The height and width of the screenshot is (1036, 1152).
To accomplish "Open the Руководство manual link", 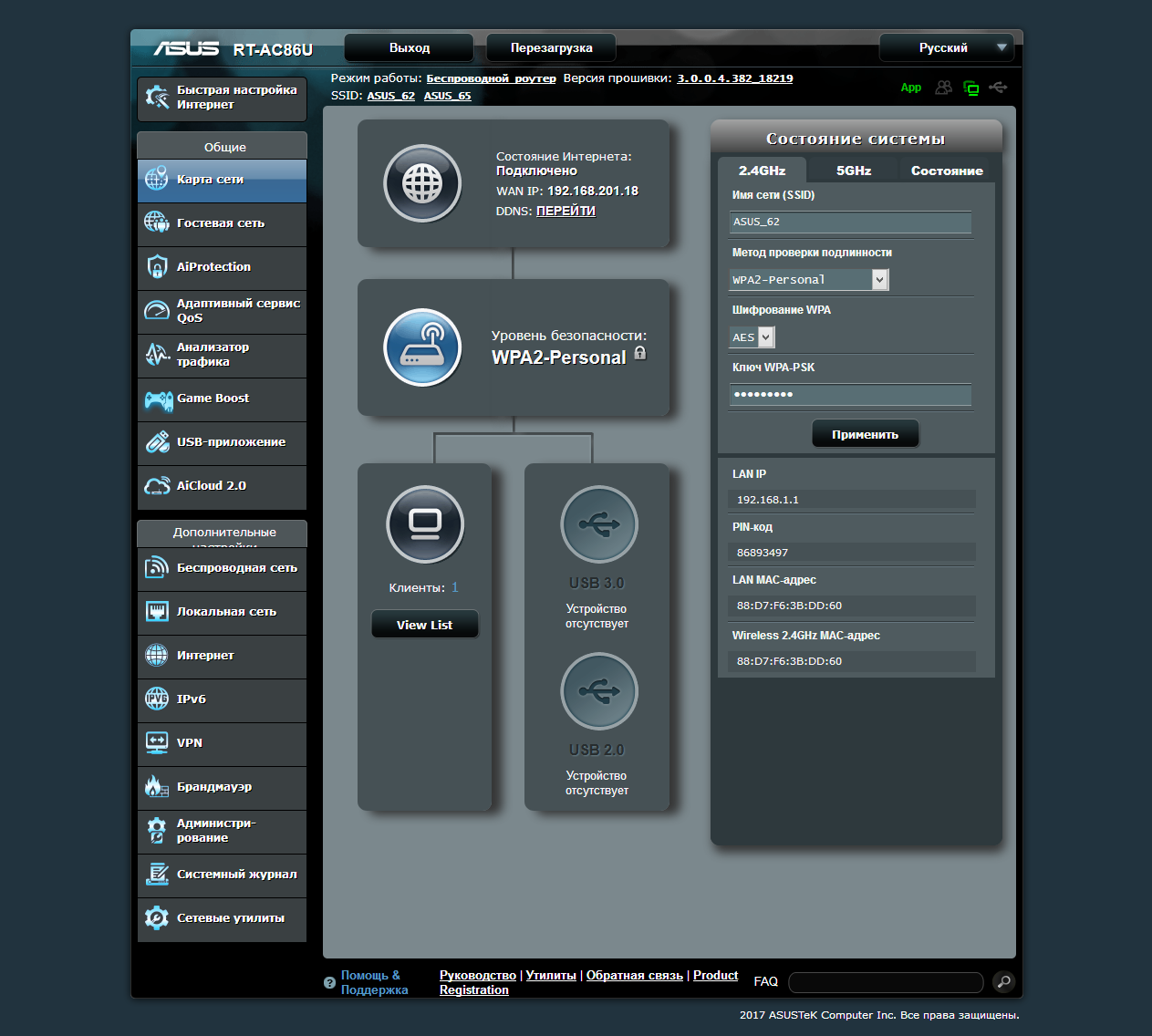I will [477, 976].
